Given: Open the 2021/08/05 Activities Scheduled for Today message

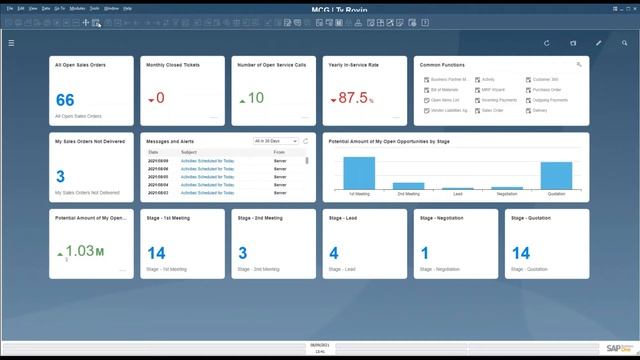Looking at the screenshot, I should tap(207, 177).
